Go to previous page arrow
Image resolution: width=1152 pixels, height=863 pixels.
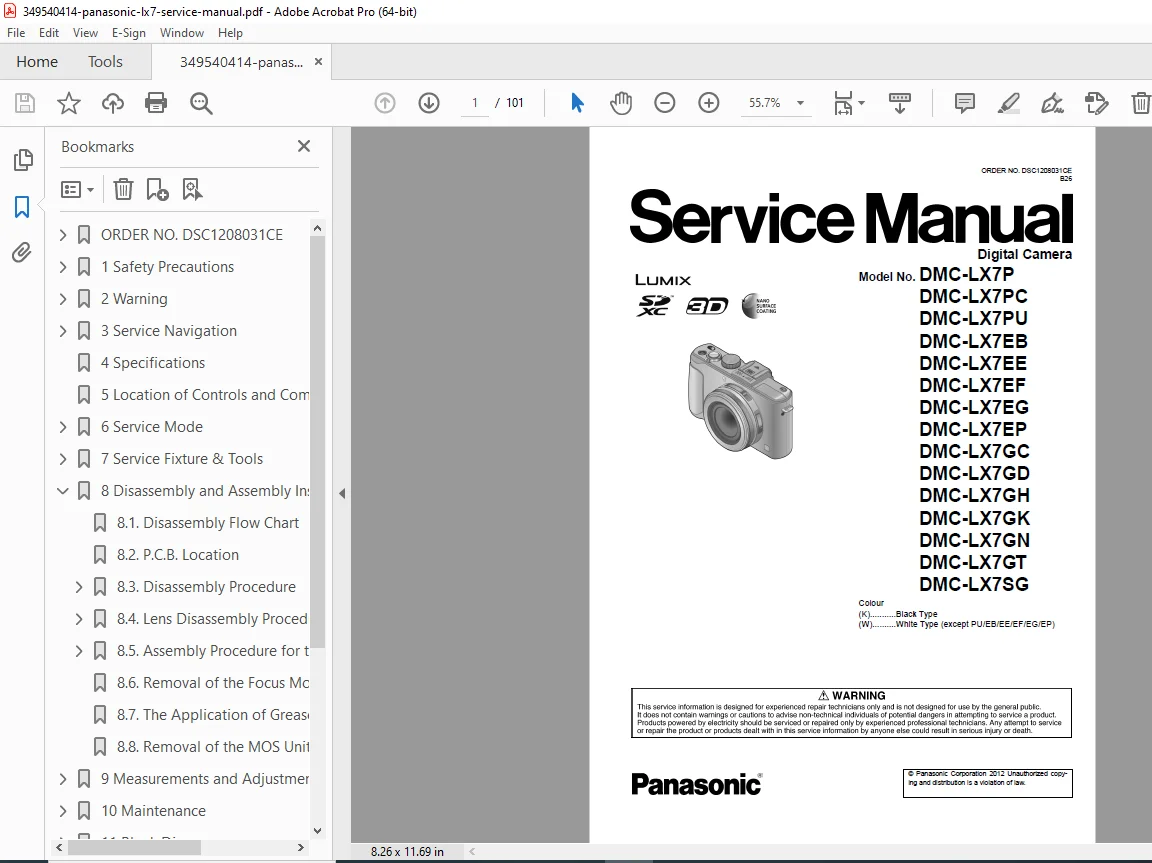tap(385, 103)
